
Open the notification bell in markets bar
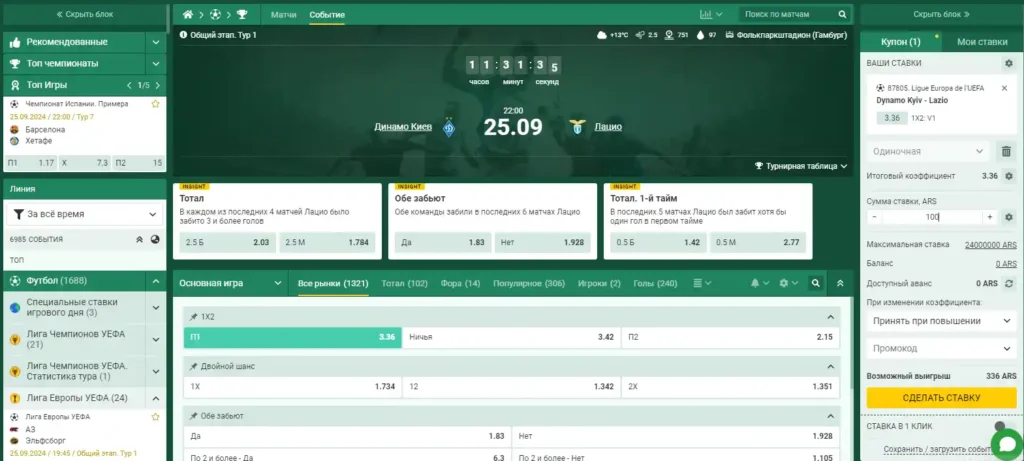(756, 283)
